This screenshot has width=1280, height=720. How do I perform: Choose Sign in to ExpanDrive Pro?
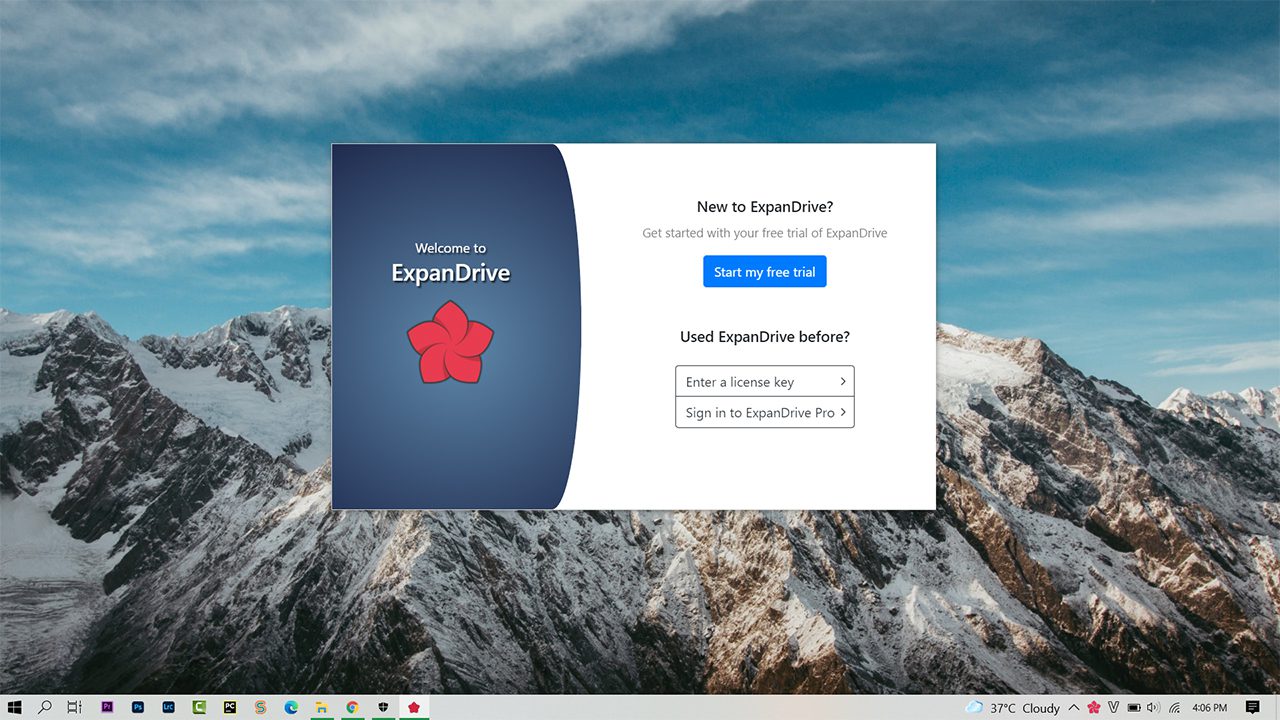pos(764,412)
